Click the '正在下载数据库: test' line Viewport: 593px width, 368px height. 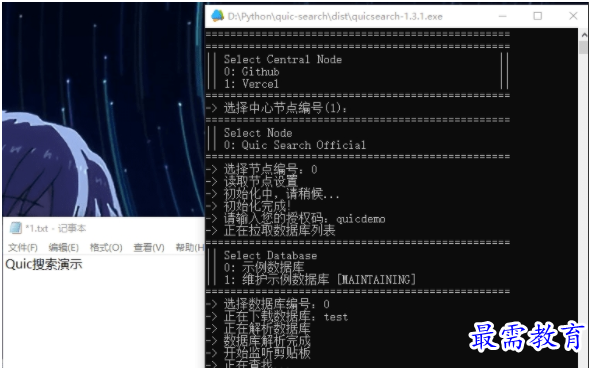pyautogui.click(x=277, y=317)
